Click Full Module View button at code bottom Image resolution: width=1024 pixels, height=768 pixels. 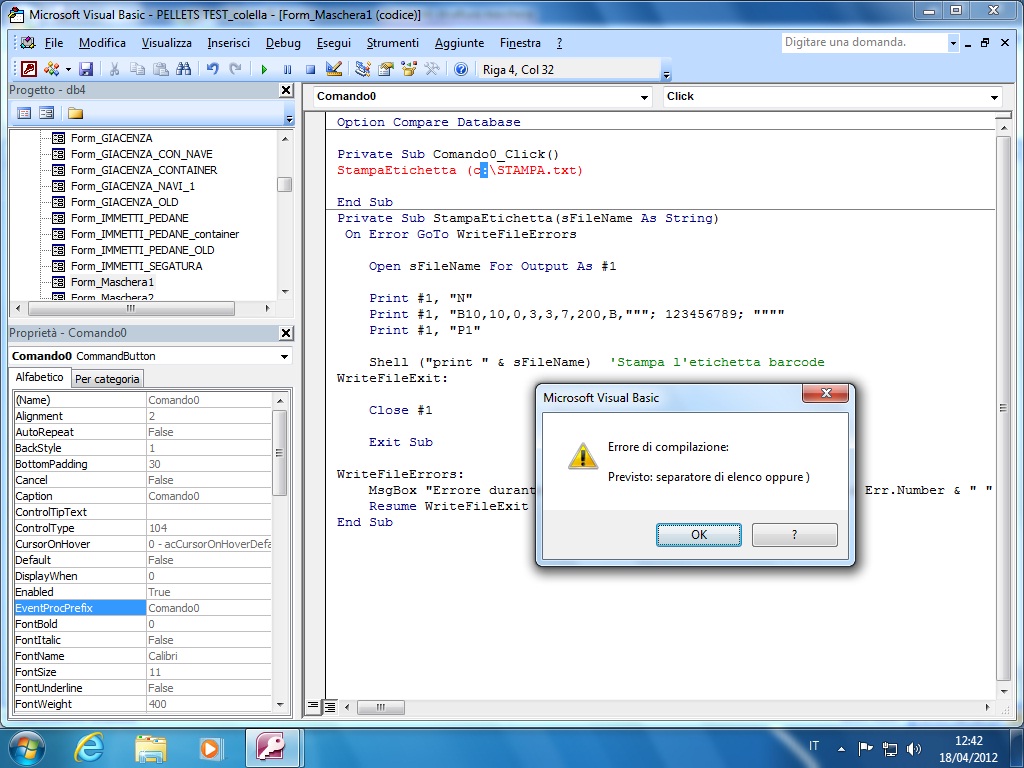pyautogui.click(x=330, y=706)
